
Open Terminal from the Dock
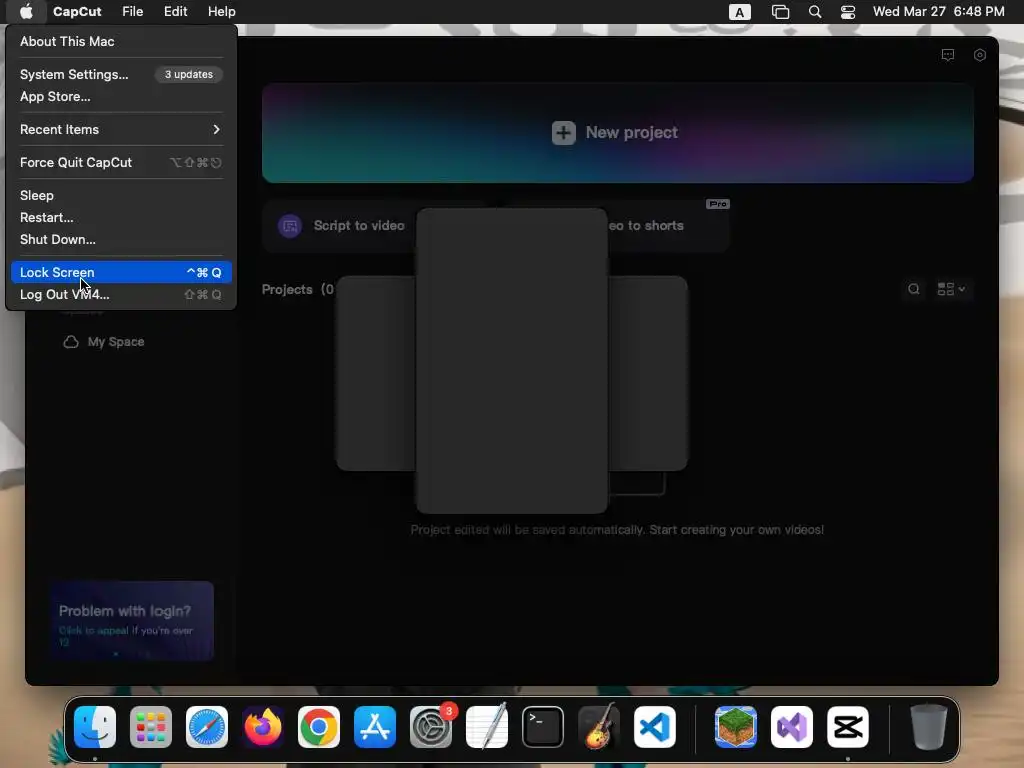tap(543, 727)
